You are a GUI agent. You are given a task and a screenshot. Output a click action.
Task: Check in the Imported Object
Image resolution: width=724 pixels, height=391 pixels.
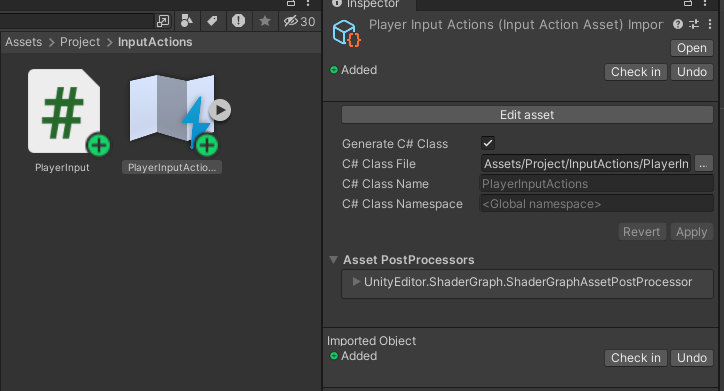(636, 358)
